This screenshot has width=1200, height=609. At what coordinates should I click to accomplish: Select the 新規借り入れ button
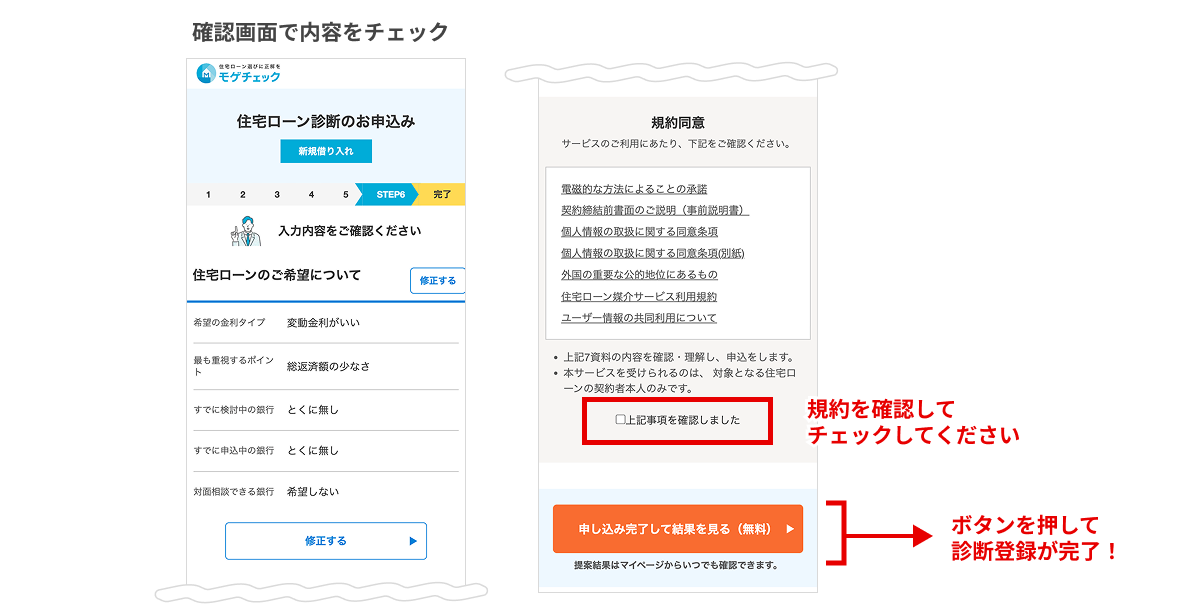click(x=325, y=152)
